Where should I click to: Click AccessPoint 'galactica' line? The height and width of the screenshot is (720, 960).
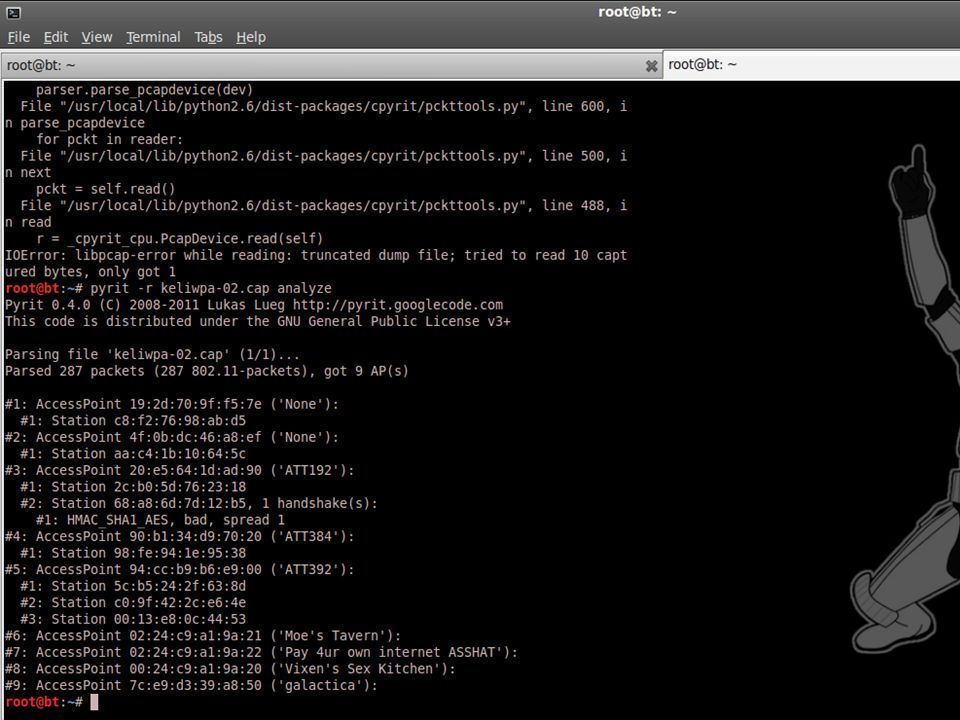(x=191, y=685)
